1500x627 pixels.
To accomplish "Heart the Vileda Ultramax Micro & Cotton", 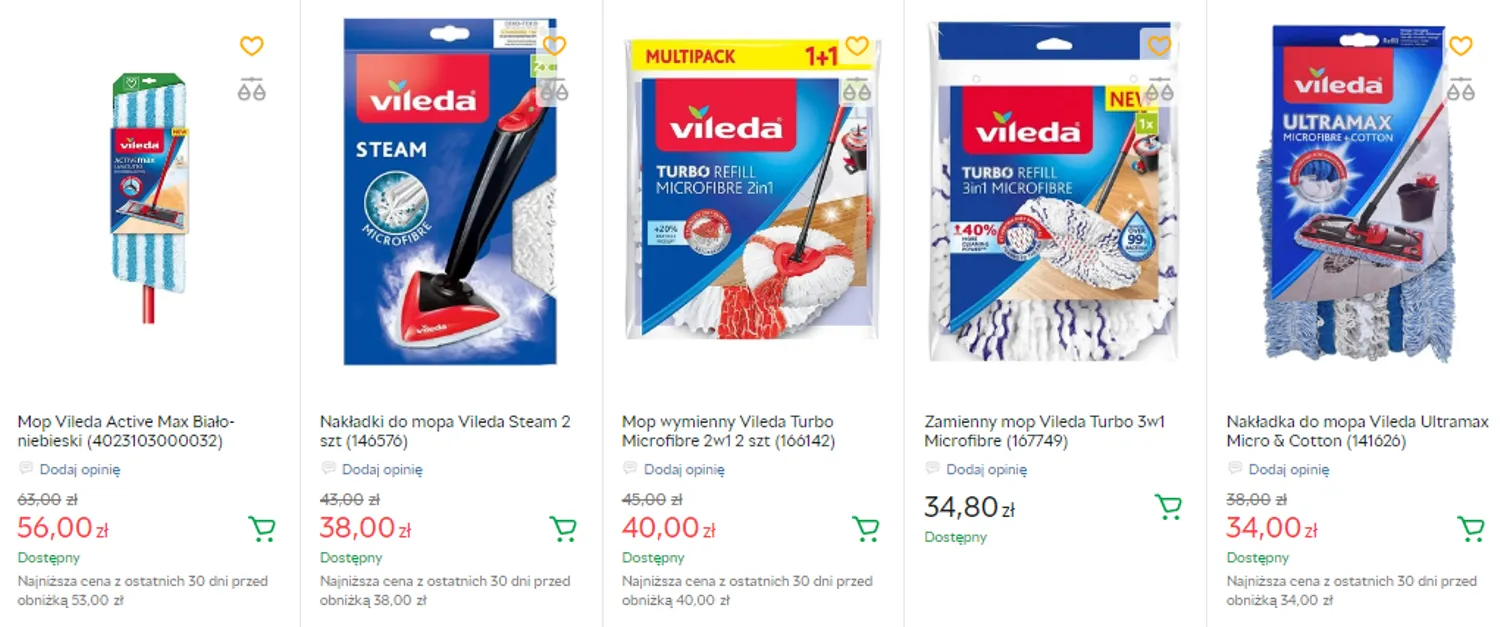I will point(1461,46).
